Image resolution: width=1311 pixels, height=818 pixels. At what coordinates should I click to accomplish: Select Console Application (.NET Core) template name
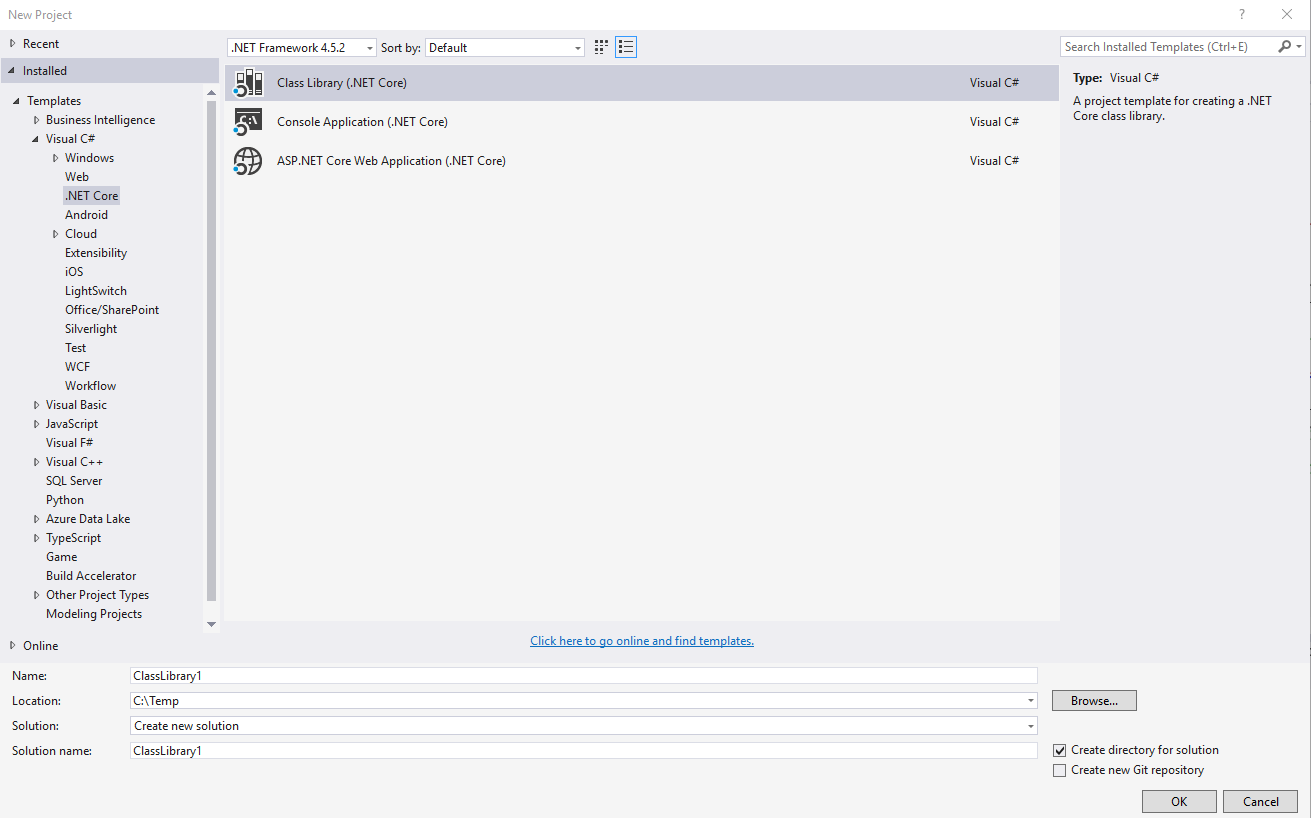(362, 122)
